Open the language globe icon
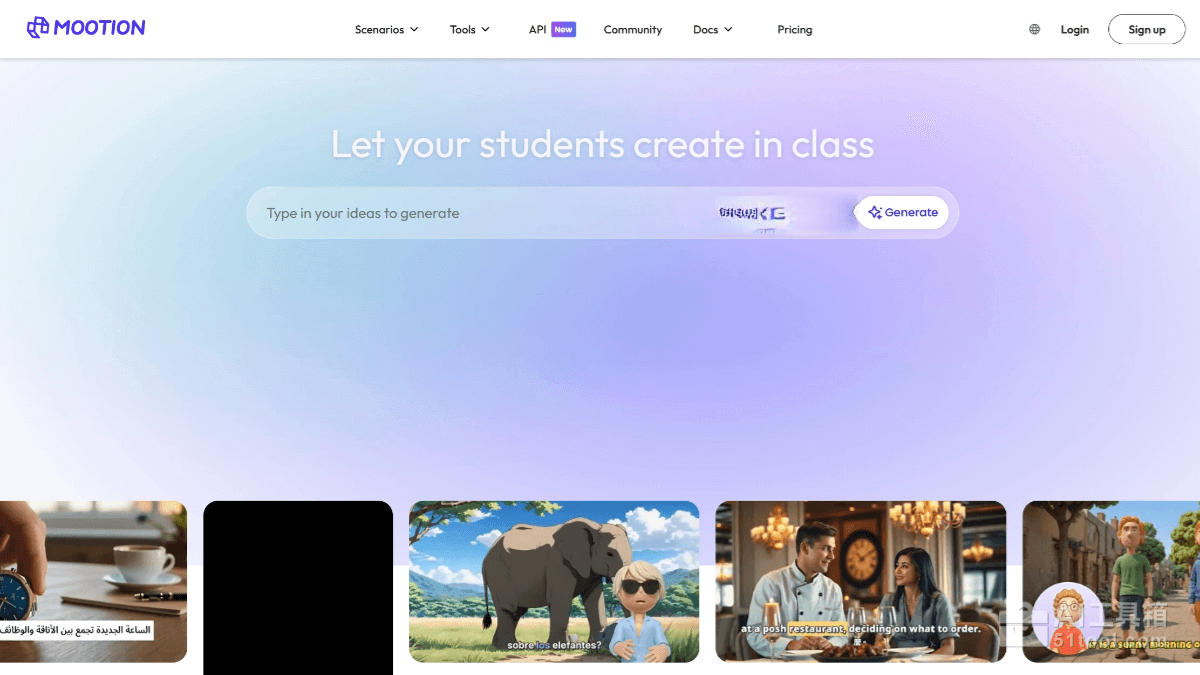The image size is (1200, 675). pyautogui.click(x=1034, y=29)
